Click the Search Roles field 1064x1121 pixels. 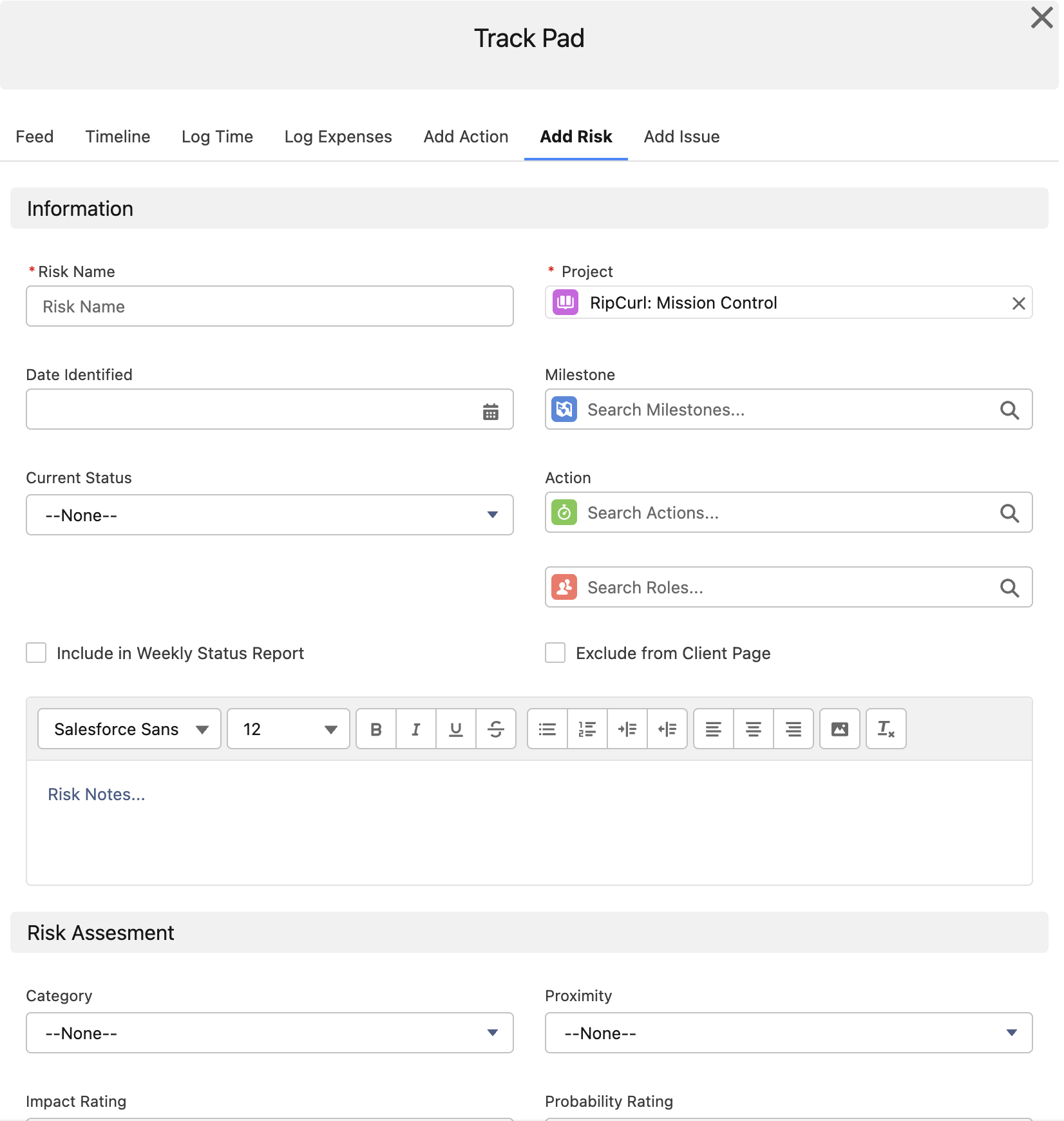(789, 587)
